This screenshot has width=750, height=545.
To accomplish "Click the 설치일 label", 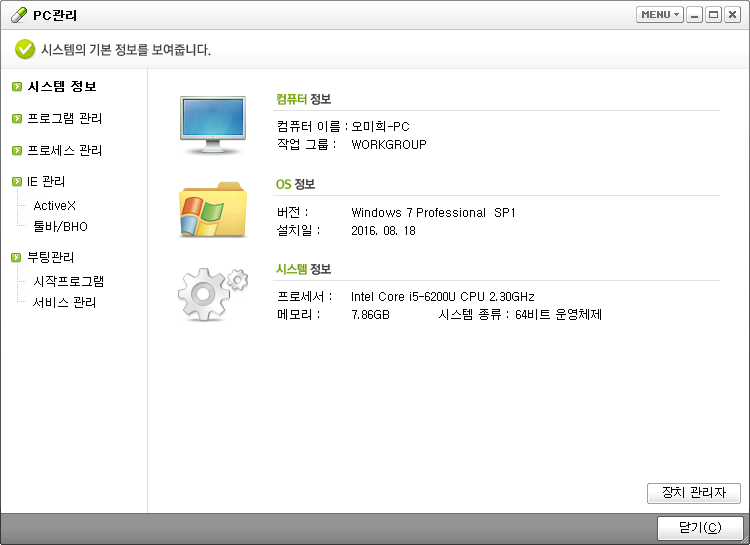I will (298, 231).
